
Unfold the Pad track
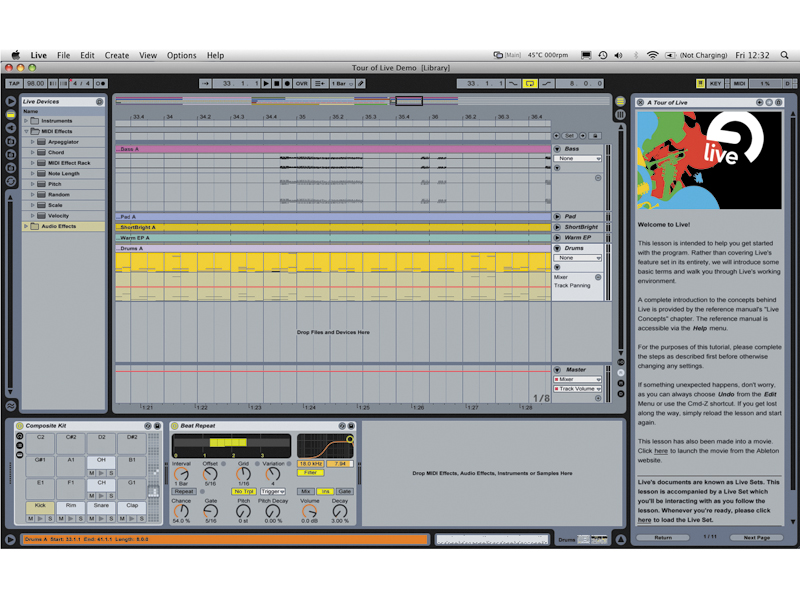point(557,216)
